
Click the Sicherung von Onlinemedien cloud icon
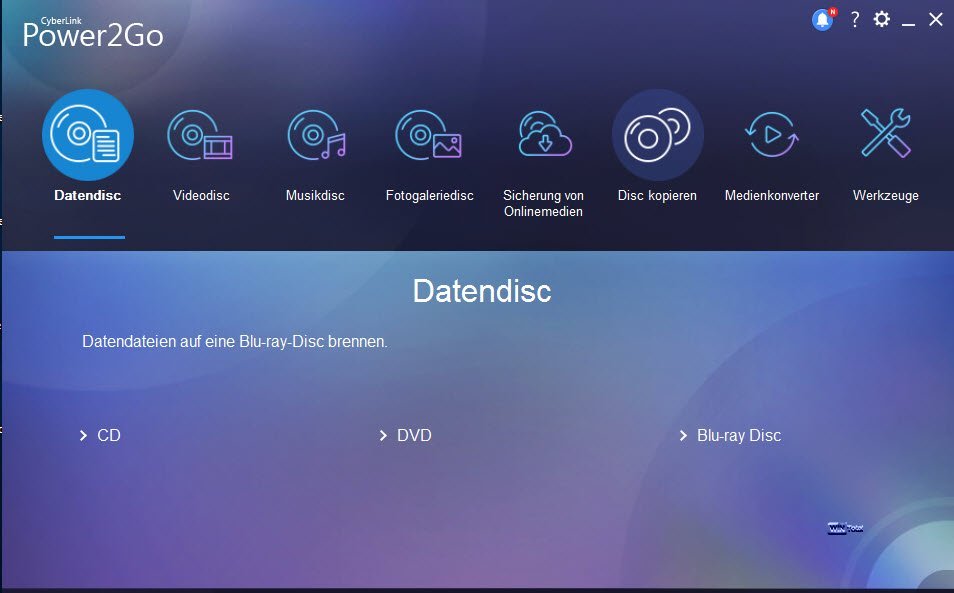545,134
